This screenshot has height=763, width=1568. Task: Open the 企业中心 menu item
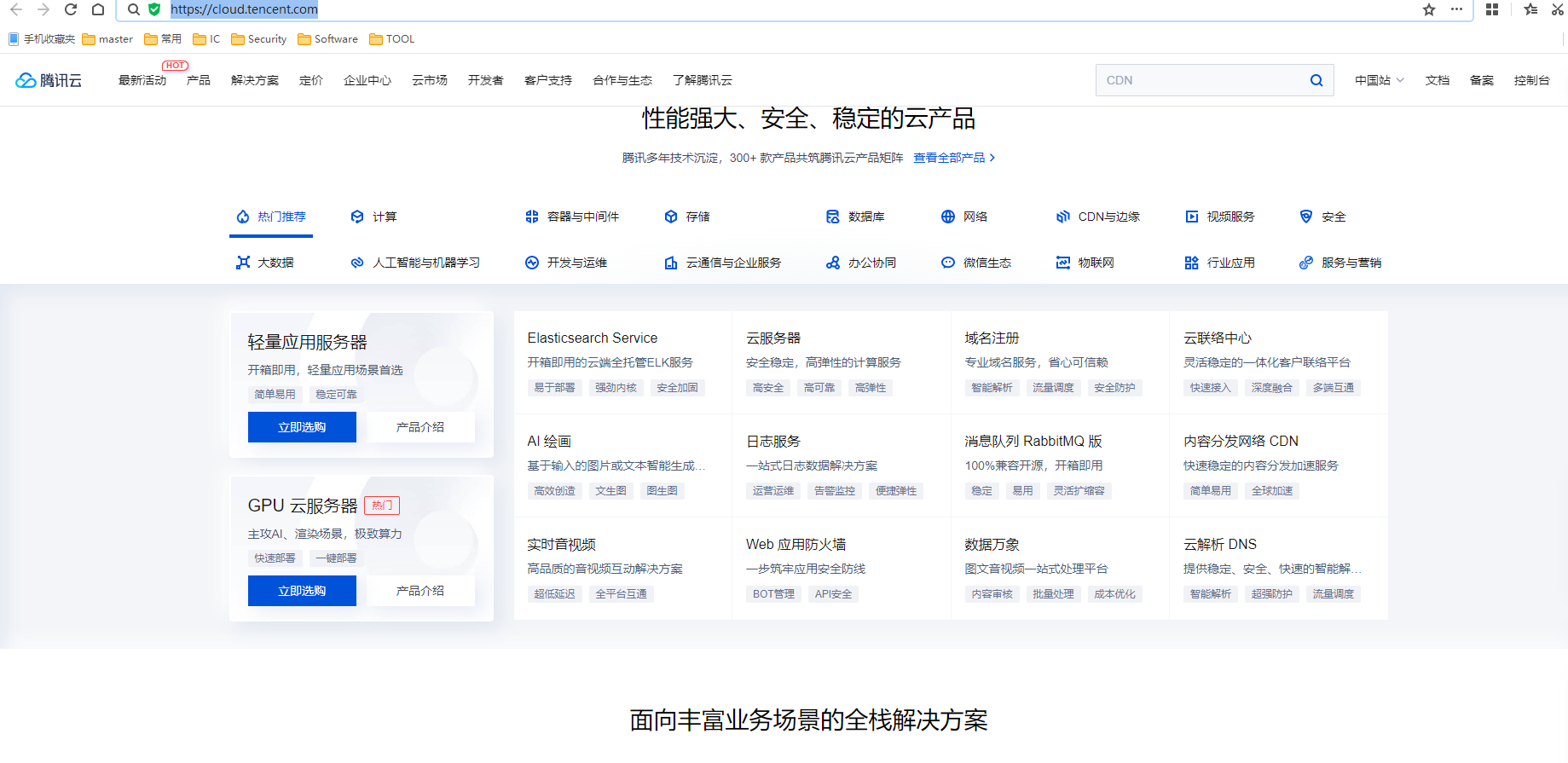coord(367,80)
